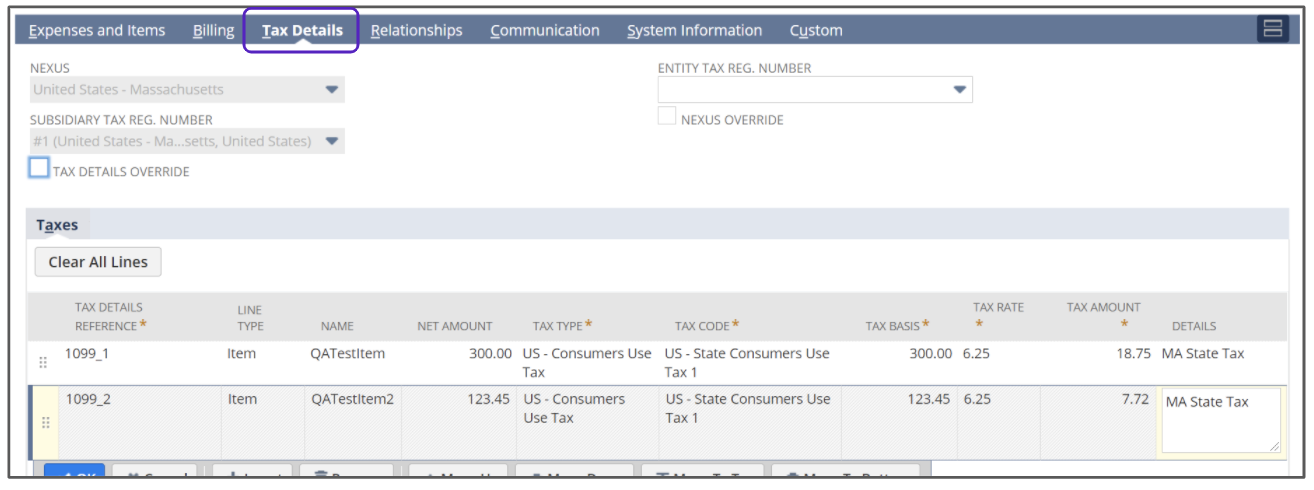Select the Tax Details tab
The image size is (1314, 490).
click(302, 31)
